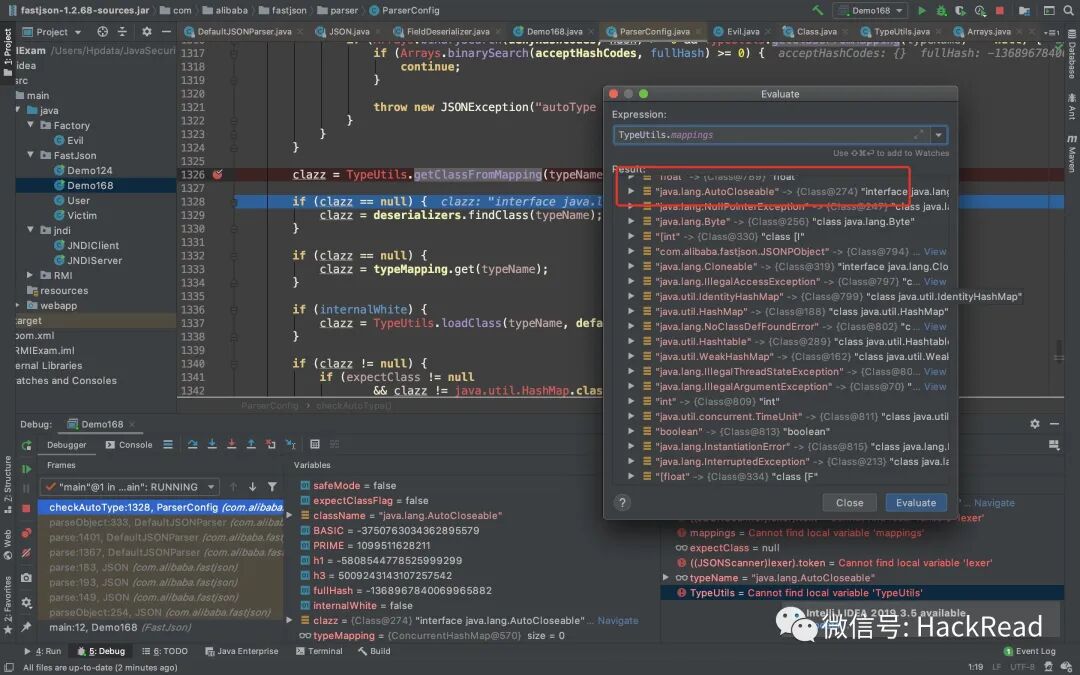This screenshot has width=1080, height=675.
Task: Click Step Over in debugger toolbar
Action: [192, 444]
